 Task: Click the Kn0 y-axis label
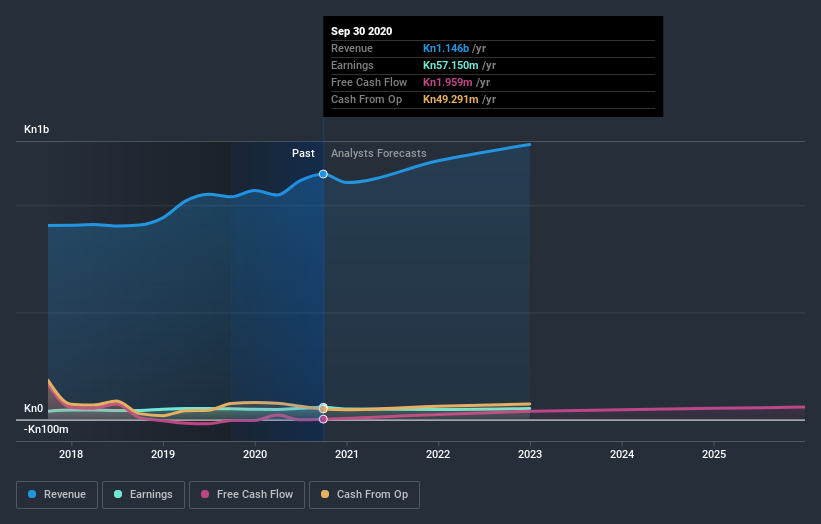(34, 408)
